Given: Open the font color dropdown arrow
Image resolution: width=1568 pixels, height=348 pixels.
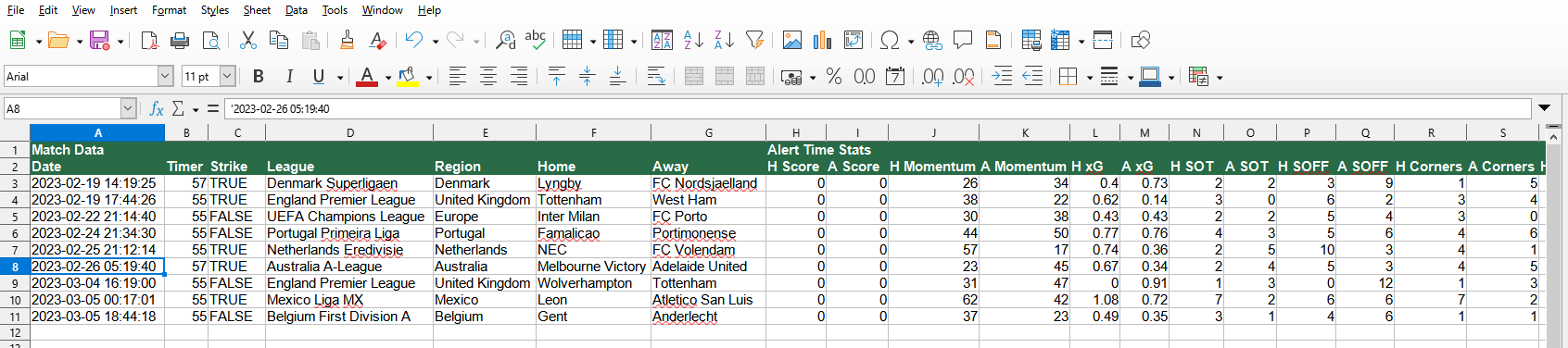Looking at the screenshot, I should 387,77.
